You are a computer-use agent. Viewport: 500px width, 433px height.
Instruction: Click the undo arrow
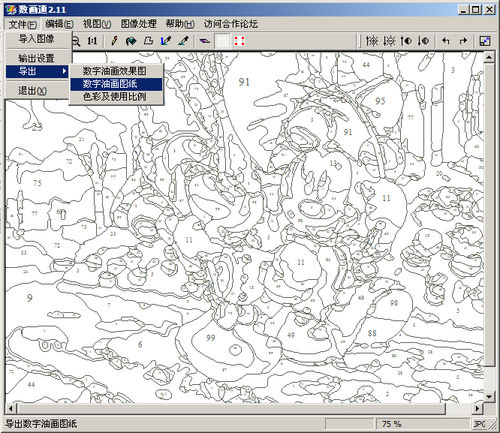coord(446,41)
